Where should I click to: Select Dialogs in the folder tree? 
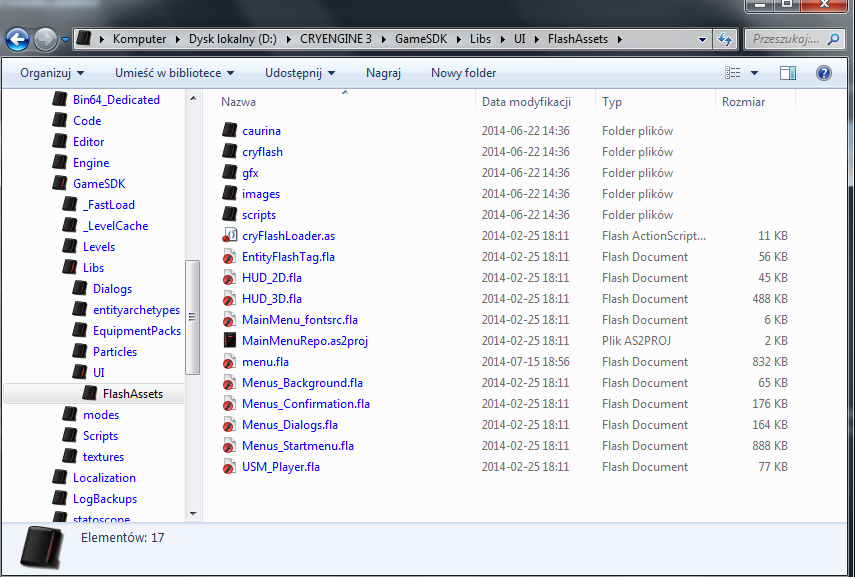[x=112, y=288]
